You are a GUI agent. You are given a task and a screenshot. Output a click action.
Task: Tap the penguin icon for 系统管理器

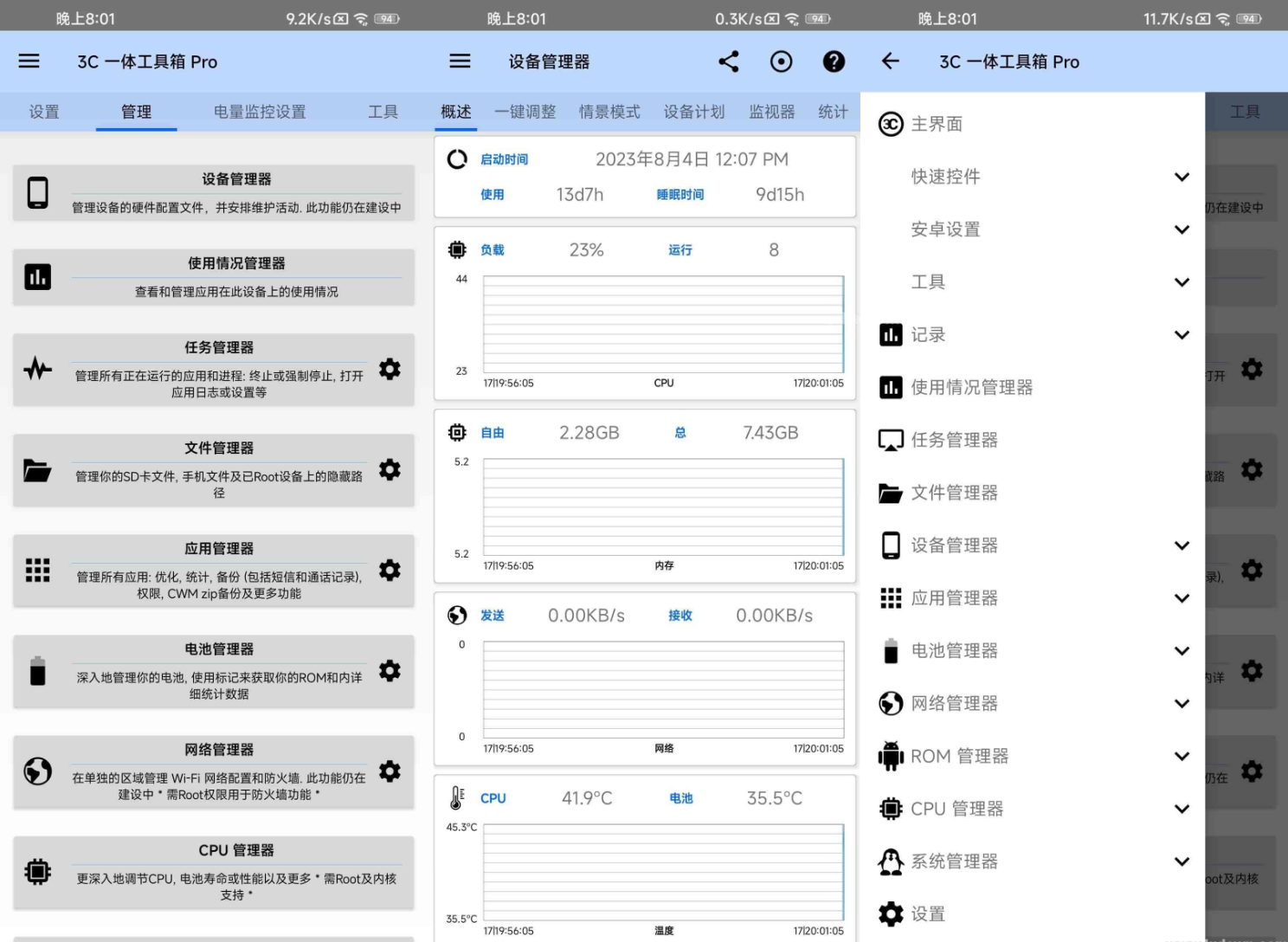[891, 861]
